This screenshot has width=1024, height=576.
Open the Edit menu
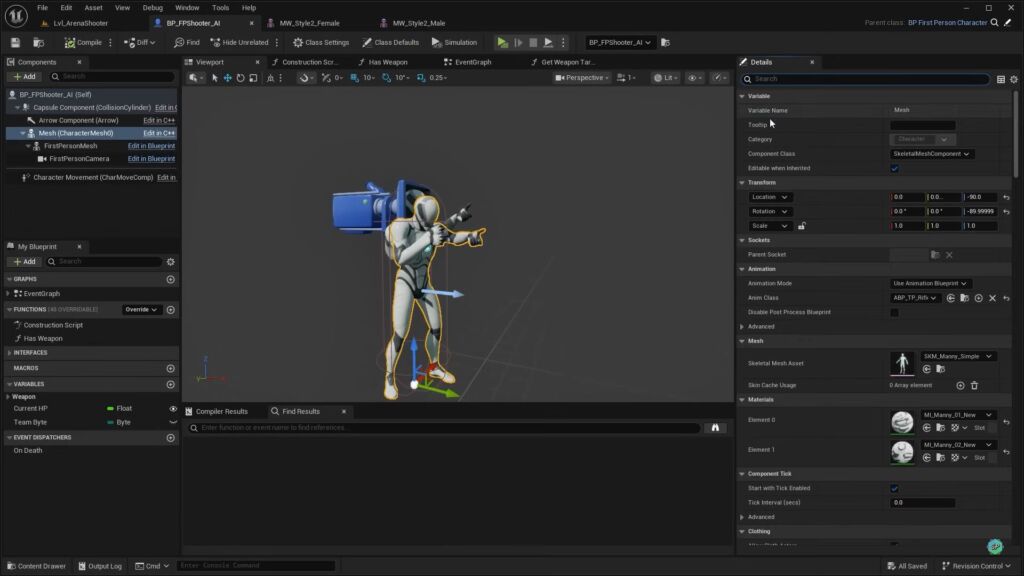click(x=65, y=7)
